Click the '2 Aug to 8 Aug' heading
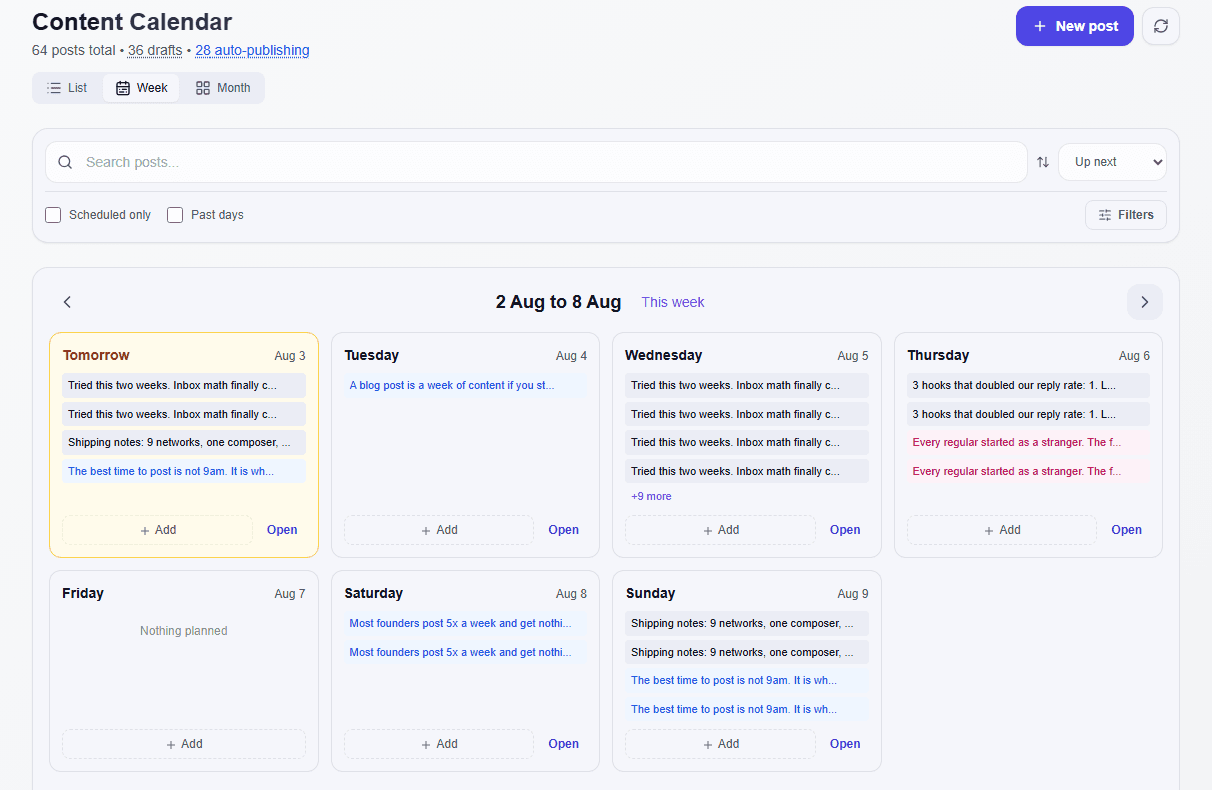The image size is (1212, 790). click(x=558, y=302)
